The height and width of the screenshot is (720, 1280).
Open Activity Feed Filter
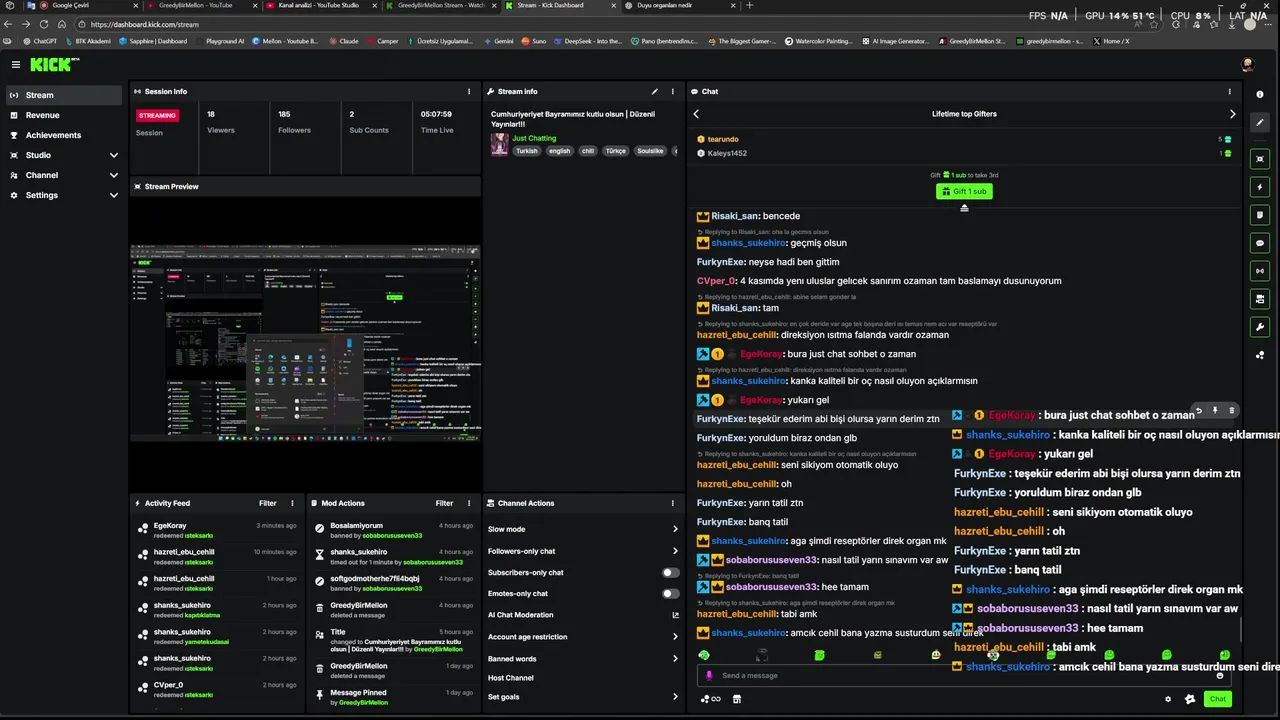(268, 503)
